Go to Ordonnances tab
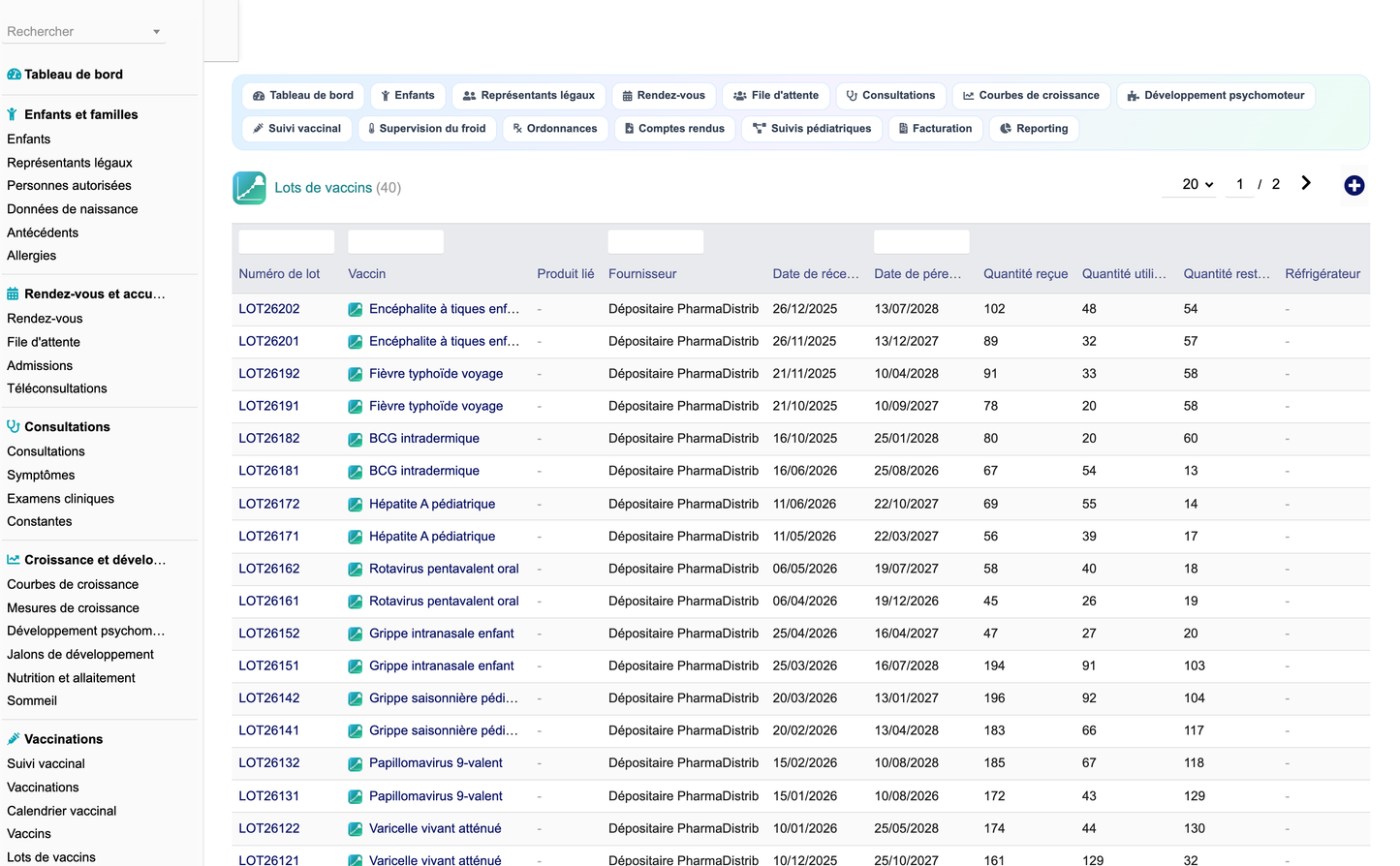Viewport: 1400px width, 866px height. [555, 129]
